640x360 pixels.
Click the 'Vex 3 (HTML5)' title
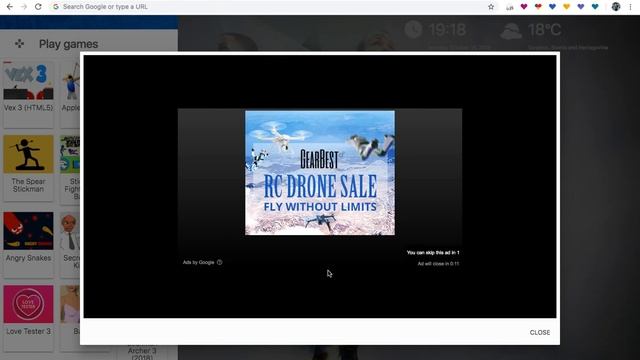point(28,108)
